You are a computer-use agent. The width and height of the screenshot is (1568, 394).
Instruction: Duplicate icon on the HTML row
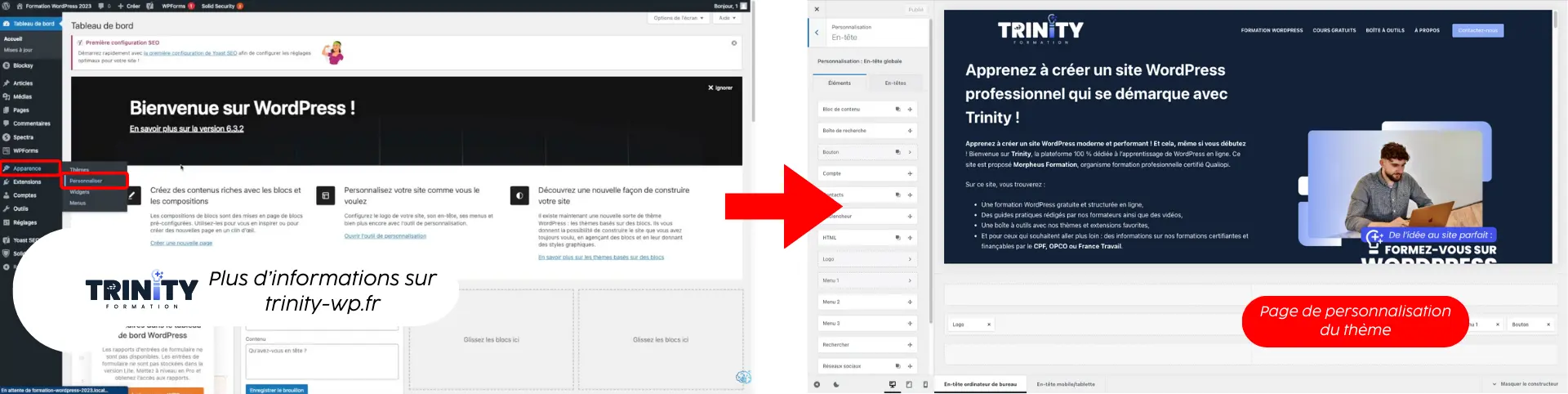(898, 238)
